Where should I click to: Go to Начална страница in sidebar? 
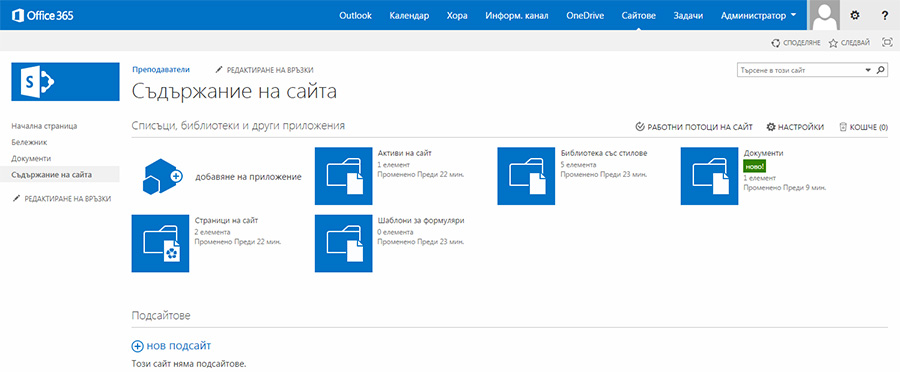[44, 126]
